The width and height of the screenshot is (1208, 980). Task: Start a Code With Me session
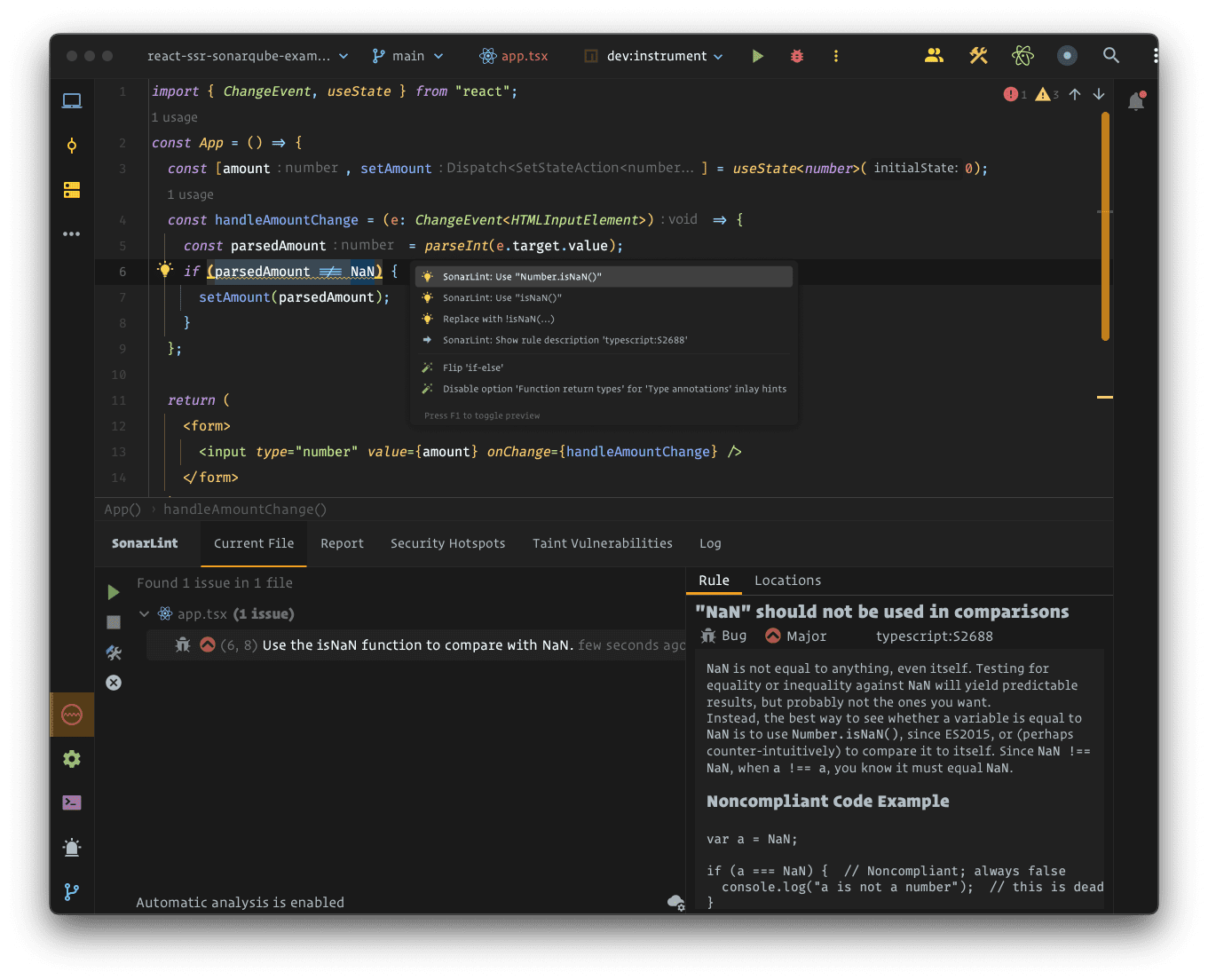pyautogui.click(x=934, y=56)
